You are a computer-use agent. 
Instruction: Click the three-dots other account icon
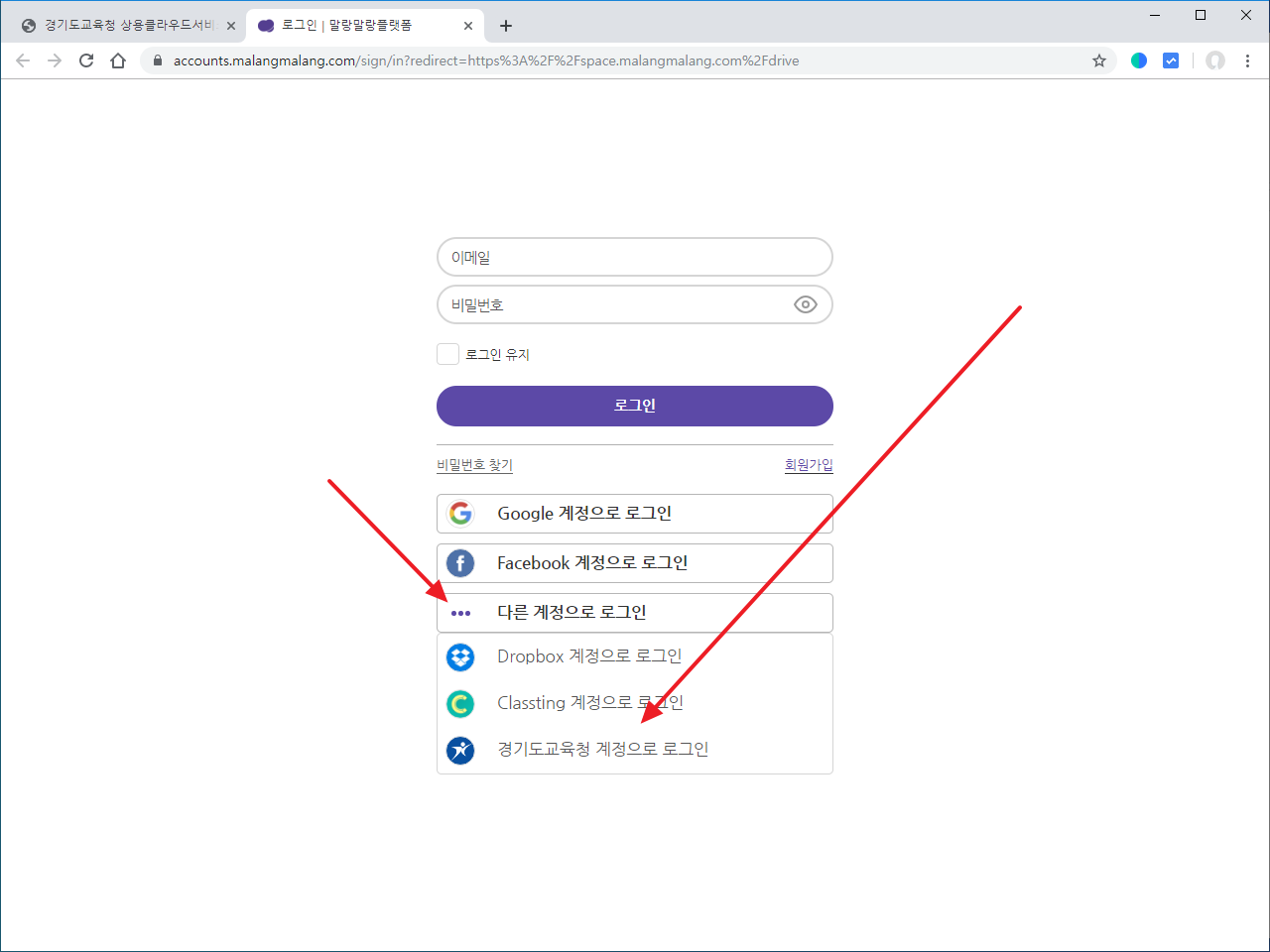[x=460, y=613]
